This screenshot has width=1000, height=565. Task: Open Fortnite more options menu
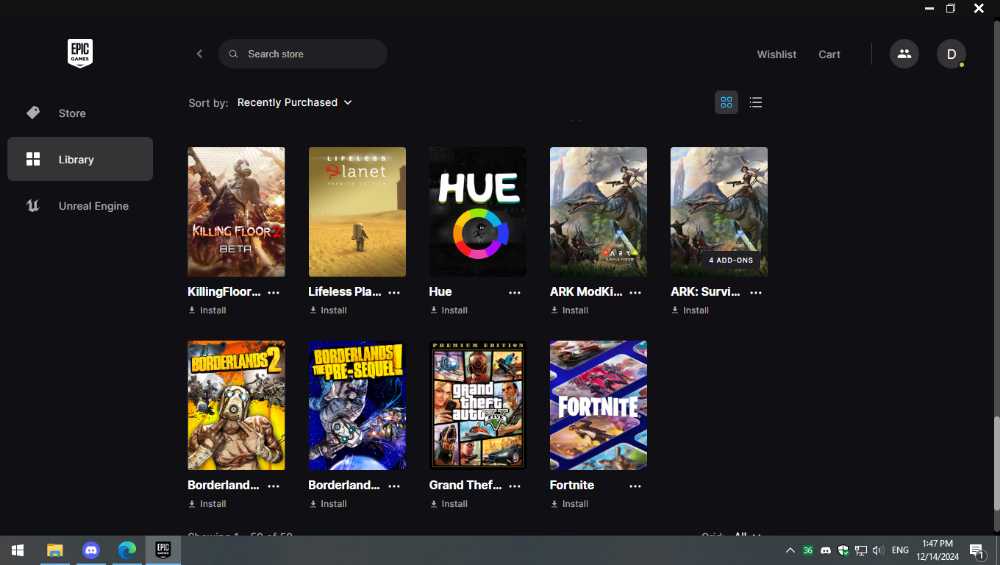635,485
